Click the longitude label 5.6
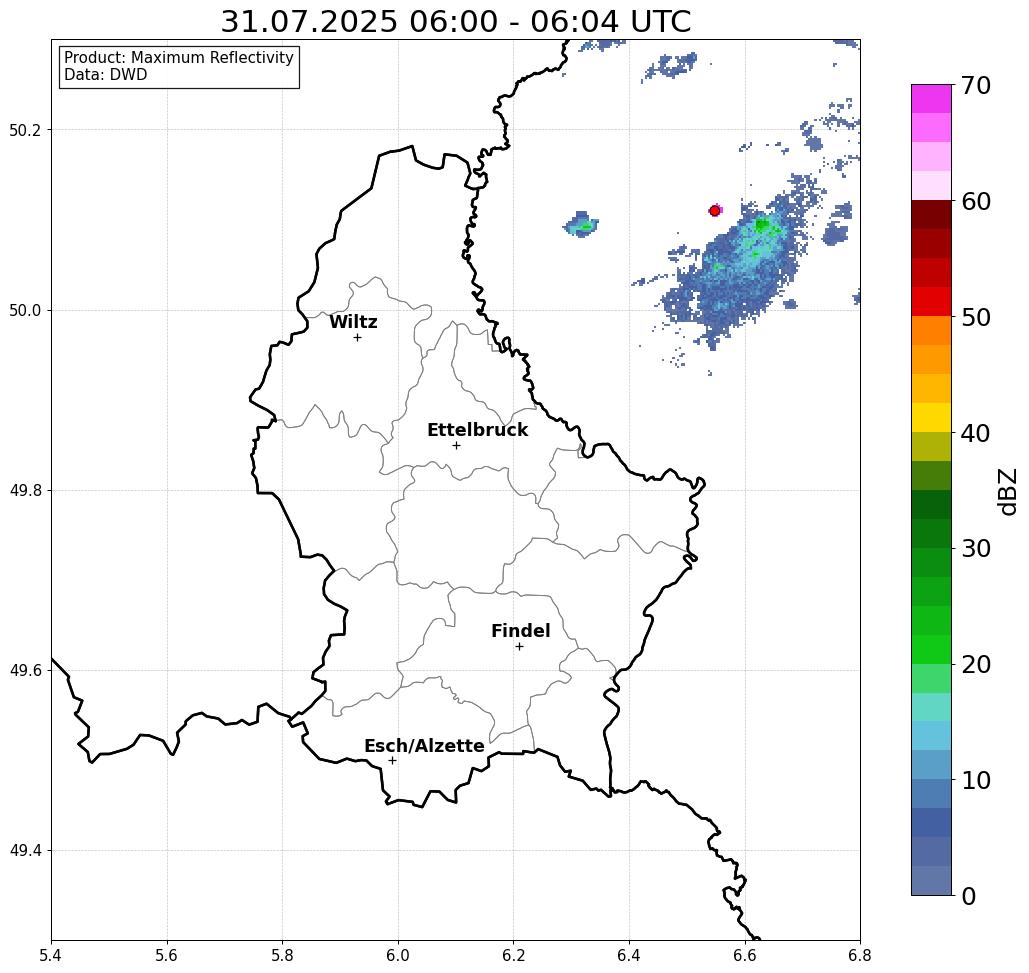1029x973 pixels. point(167,955)
